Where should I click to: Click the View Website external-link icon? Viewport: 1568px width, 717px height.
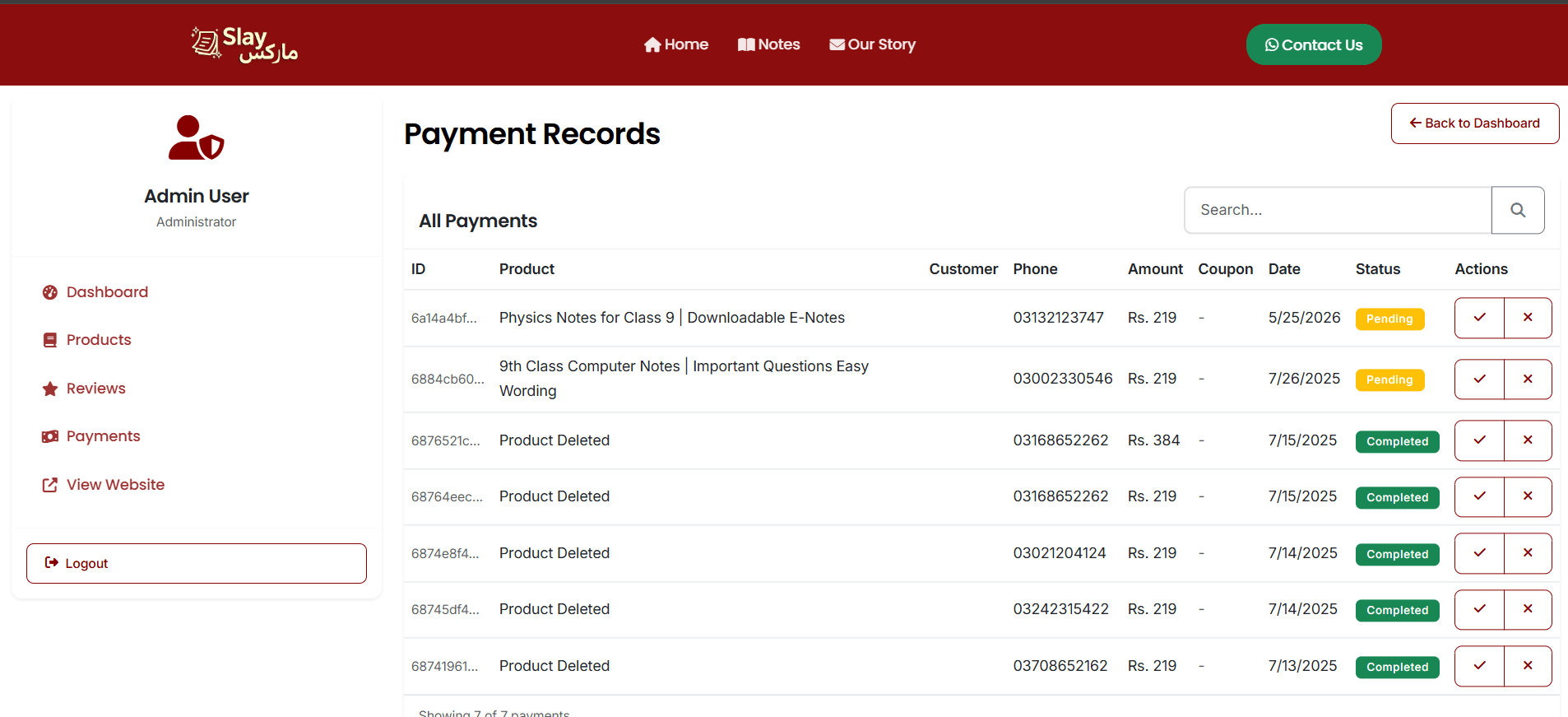click(x=50, y=485)
